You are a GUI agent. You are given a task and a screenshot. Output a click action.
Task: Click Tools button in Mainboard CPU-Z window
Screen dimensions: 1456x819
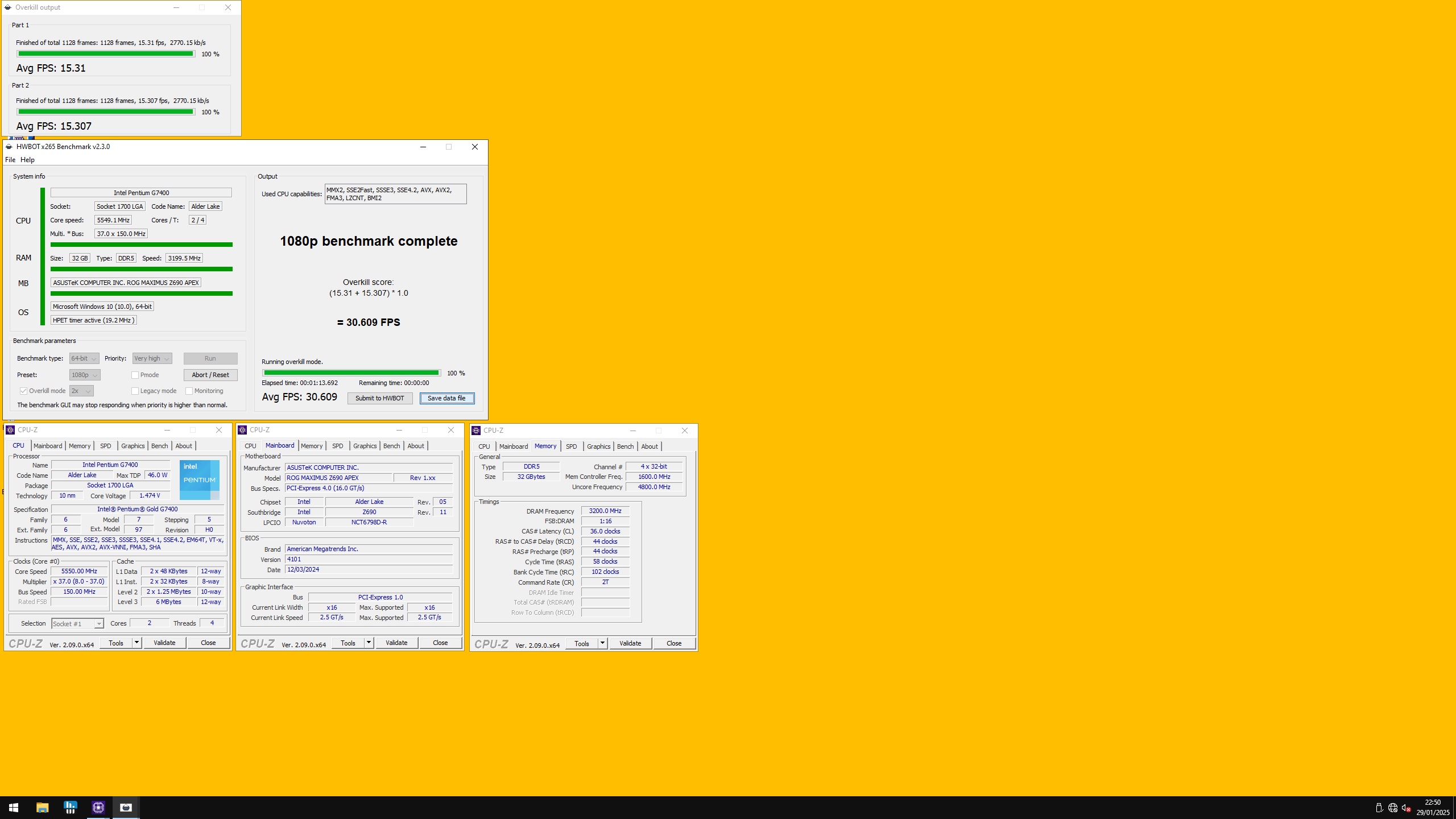(348, 643)
